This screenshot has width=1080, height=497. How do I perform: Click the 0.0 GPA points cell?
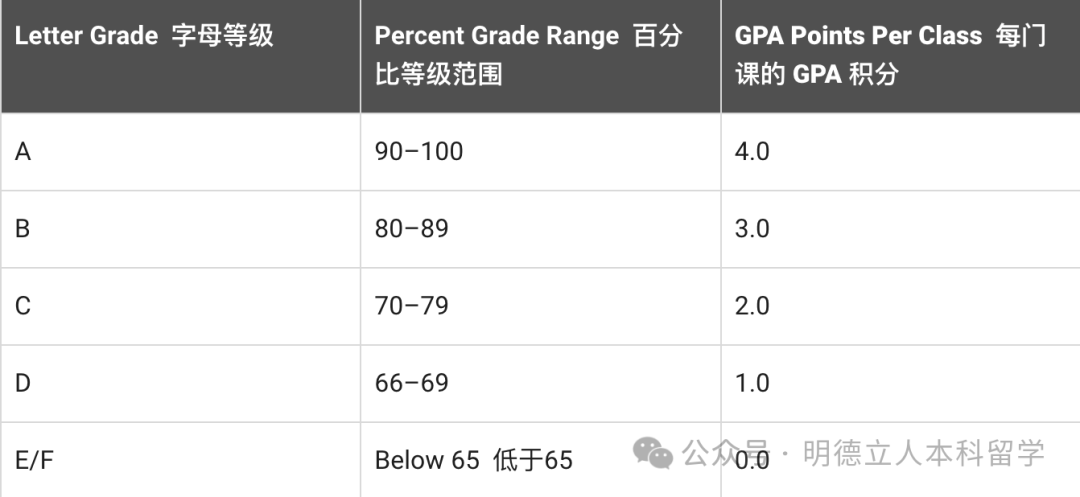point(752,460)
